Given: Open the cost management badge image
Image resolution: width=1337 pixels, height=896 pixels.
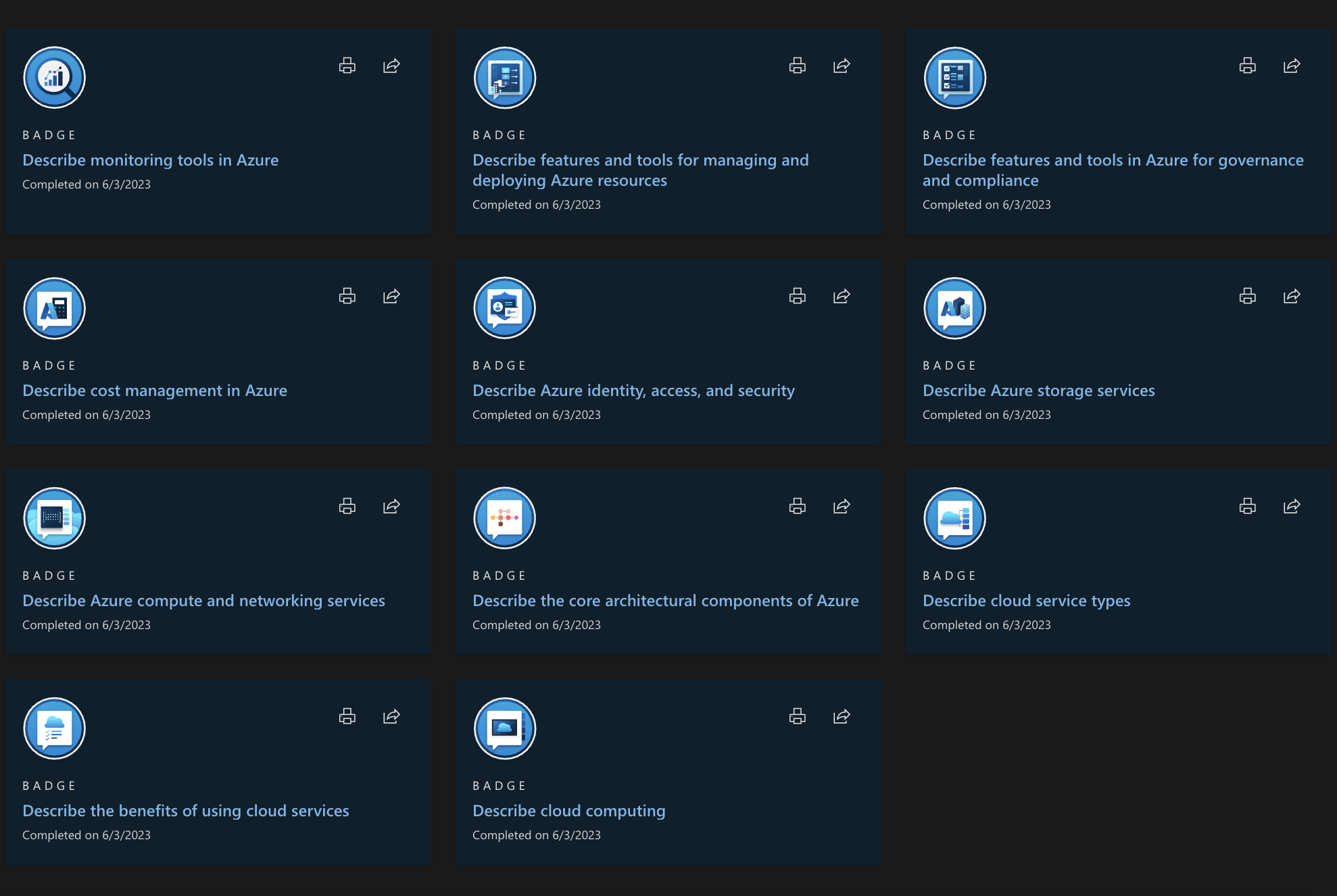Looking at the screenshot, I should point(54,308).
